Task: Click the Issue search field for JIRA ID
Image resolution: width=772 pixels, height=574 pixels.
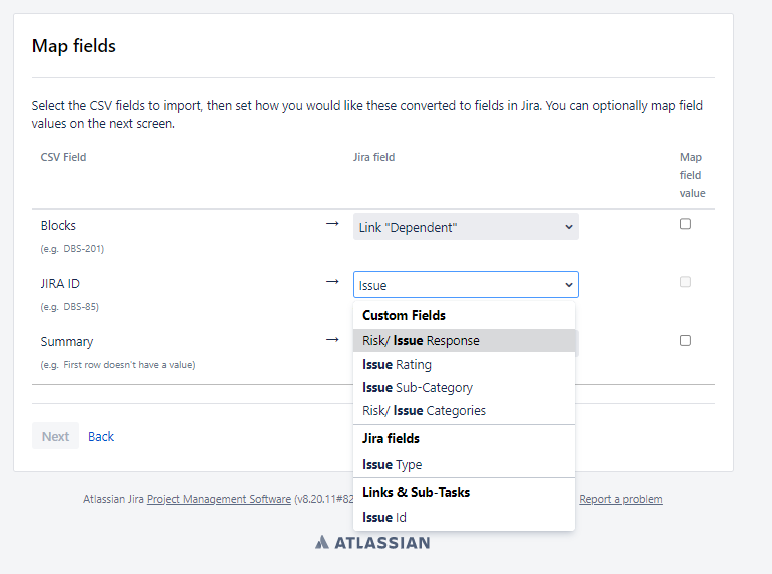Action: [x=466, y=285]
